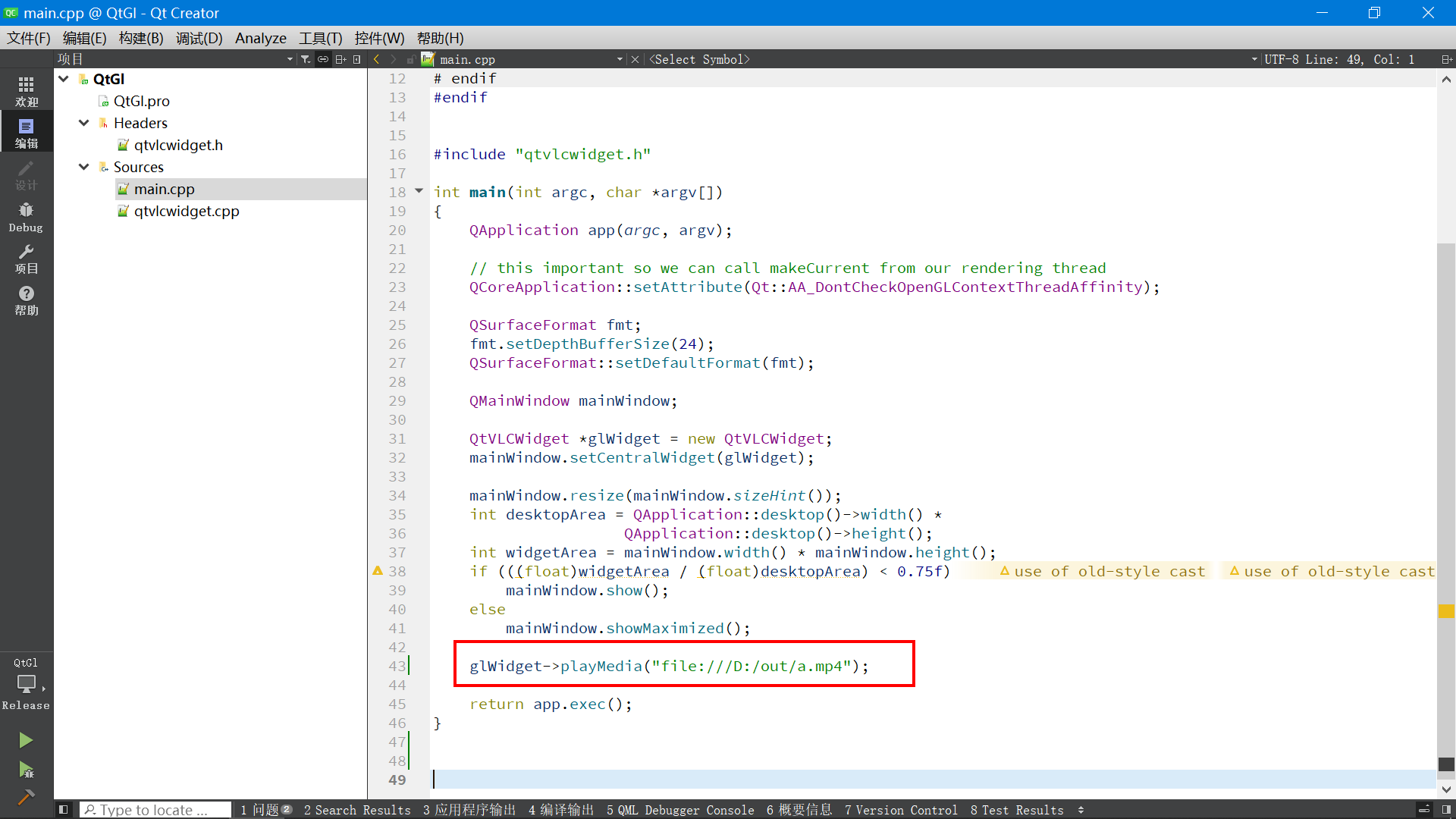The width and height of the screenshot is (1456, 819).
Task: Select qtvlcwidget.cpp in Sources
Action: click(186, 210)
